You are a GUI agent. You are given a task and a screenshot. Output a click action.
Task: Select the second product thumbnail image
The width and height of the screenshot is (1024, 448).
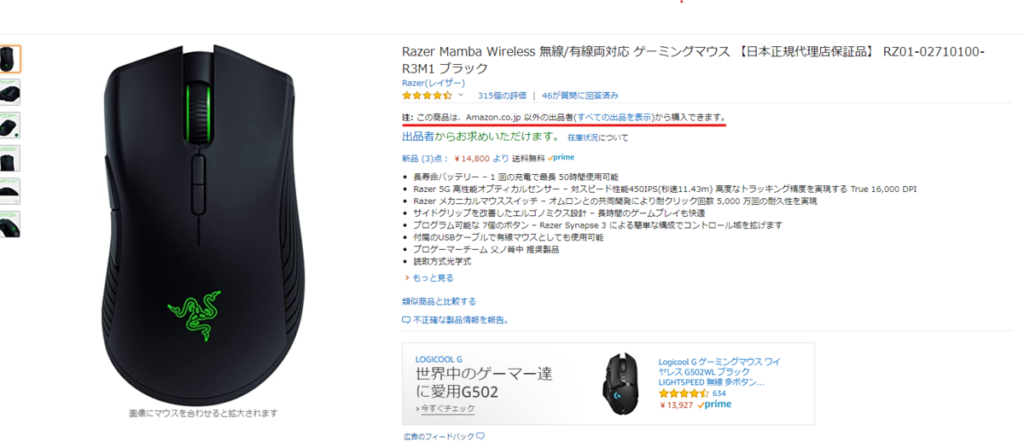[x=10, y=92]
